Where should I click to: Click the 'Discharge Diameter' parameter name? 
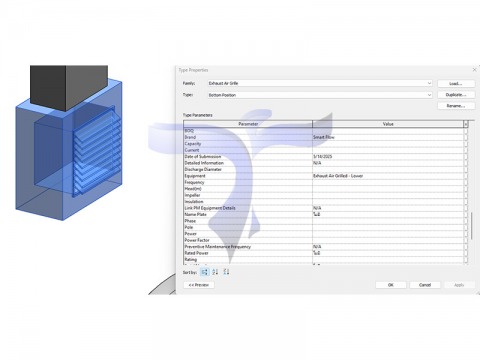203,169
